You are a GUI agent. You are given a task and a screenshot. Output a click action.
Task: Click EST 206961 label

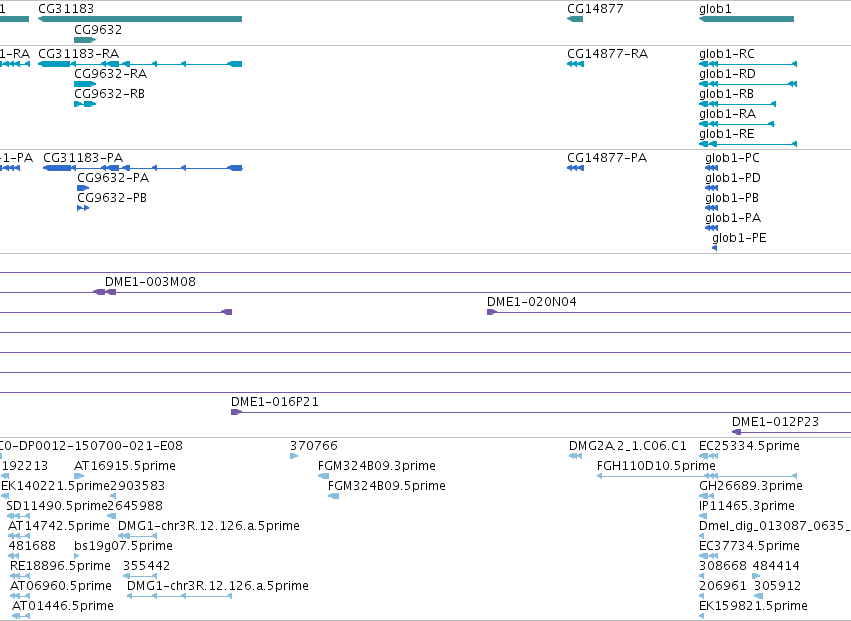(x=723, y=586)
